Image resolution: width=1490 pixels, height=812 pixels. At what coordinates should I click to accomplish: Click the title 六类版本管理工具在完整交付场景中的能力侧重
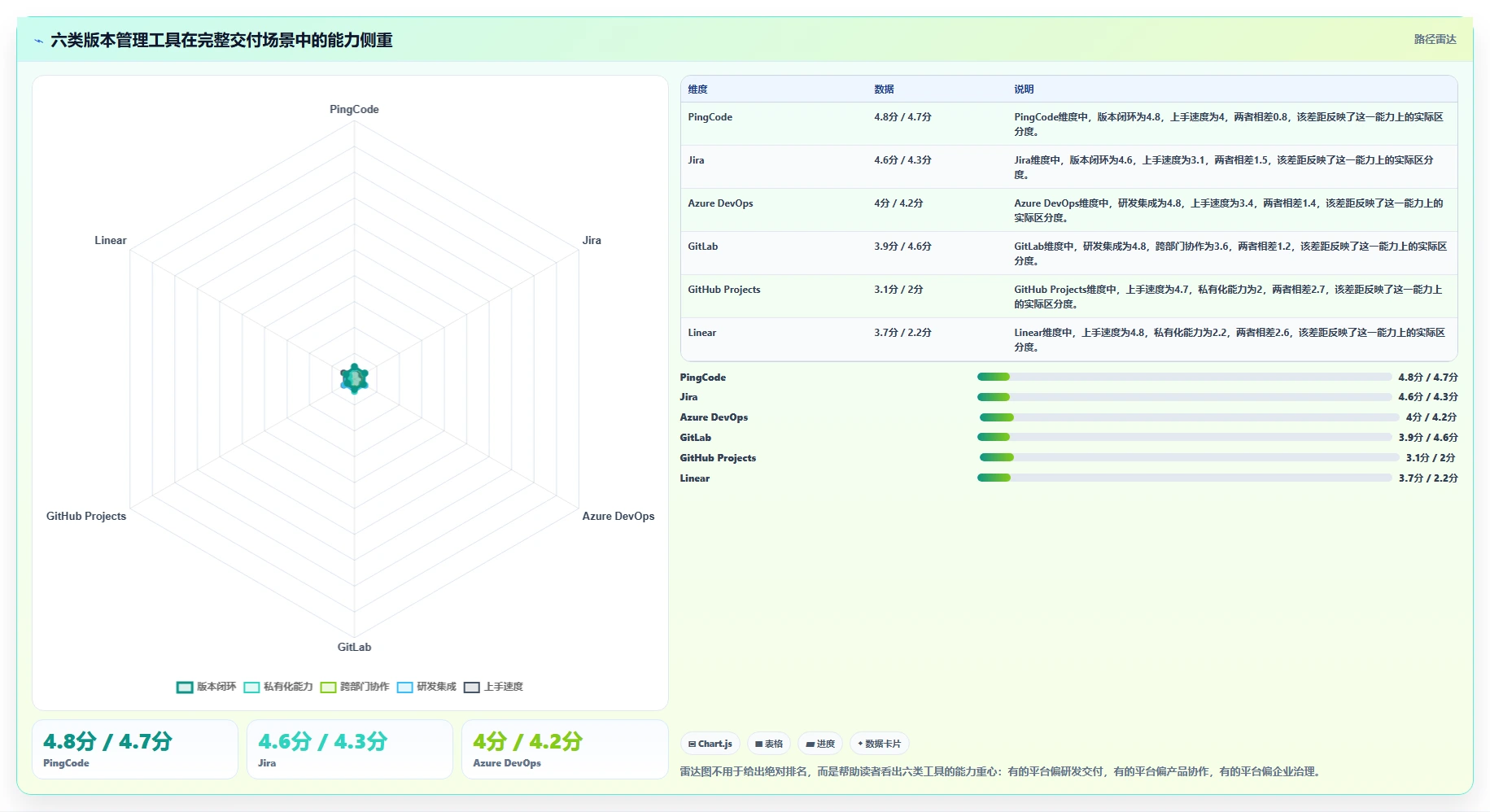[x=221, y=40]
